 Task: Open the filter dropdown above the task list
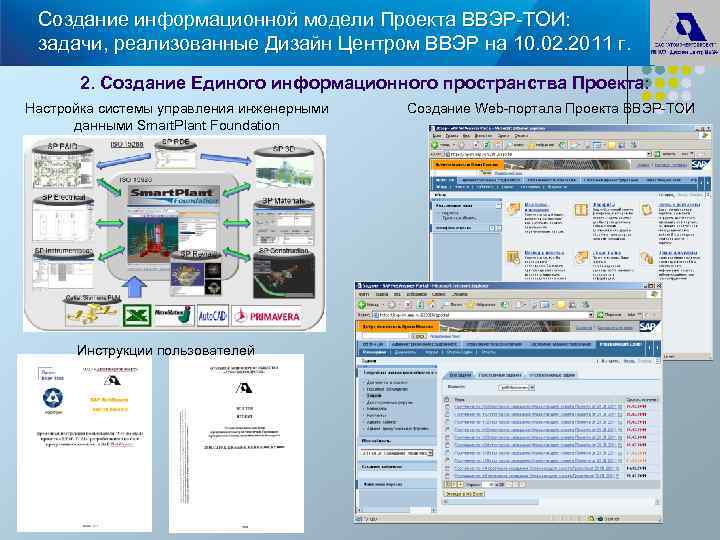(x=531, y=388)
